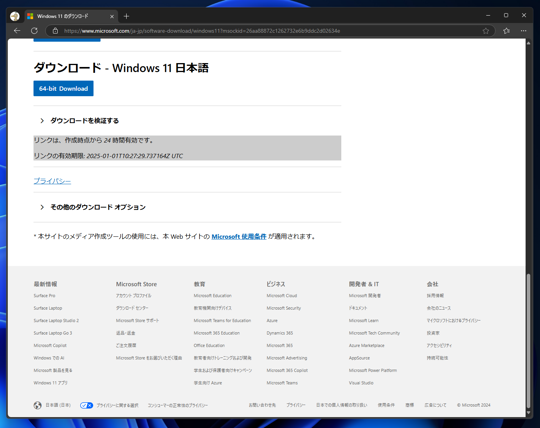Open Windows 11 アプリ footer link
540x428 pixels.
tap(51, 383)
